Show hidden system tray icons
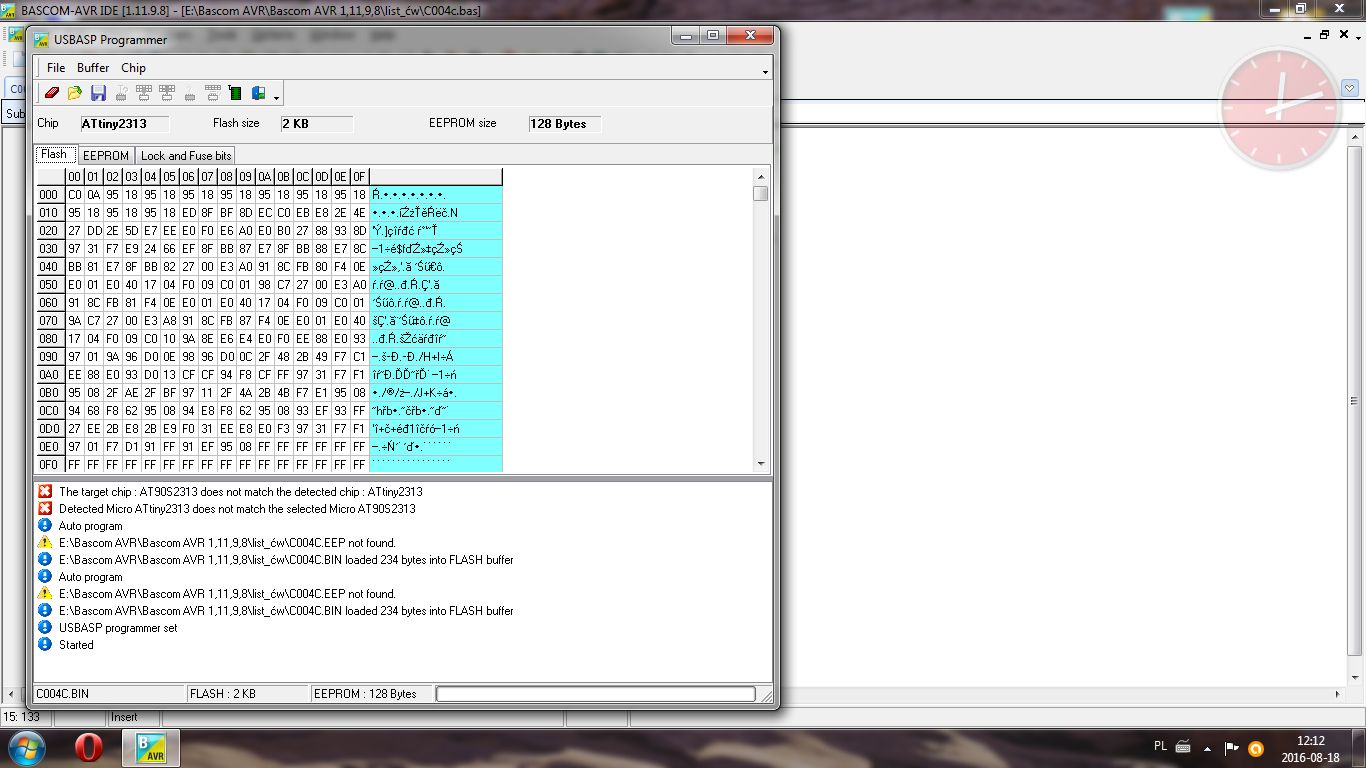Screen dimensions: 1366x768 click(x=1209, y=747)
